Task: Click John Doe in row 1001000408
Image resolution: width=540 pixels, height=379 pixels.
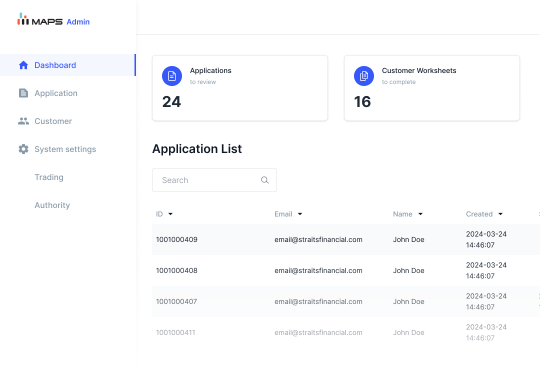Action: click(x=408, y=271)
